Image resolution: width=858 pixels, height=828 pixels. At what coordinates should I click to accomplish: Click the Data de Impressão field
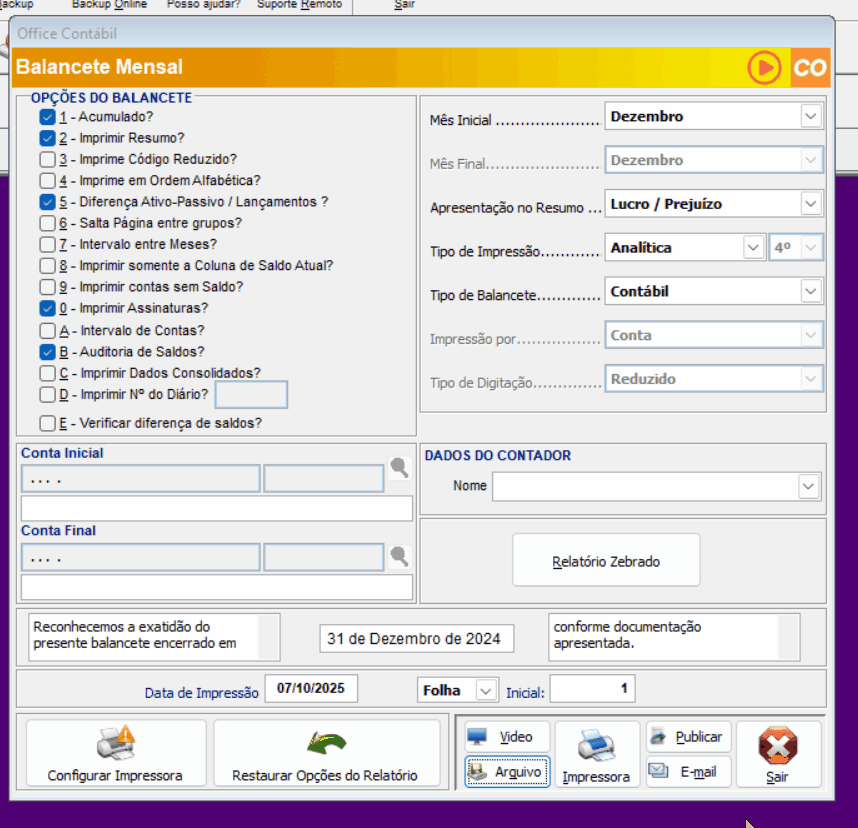click(x=310, y=689)
